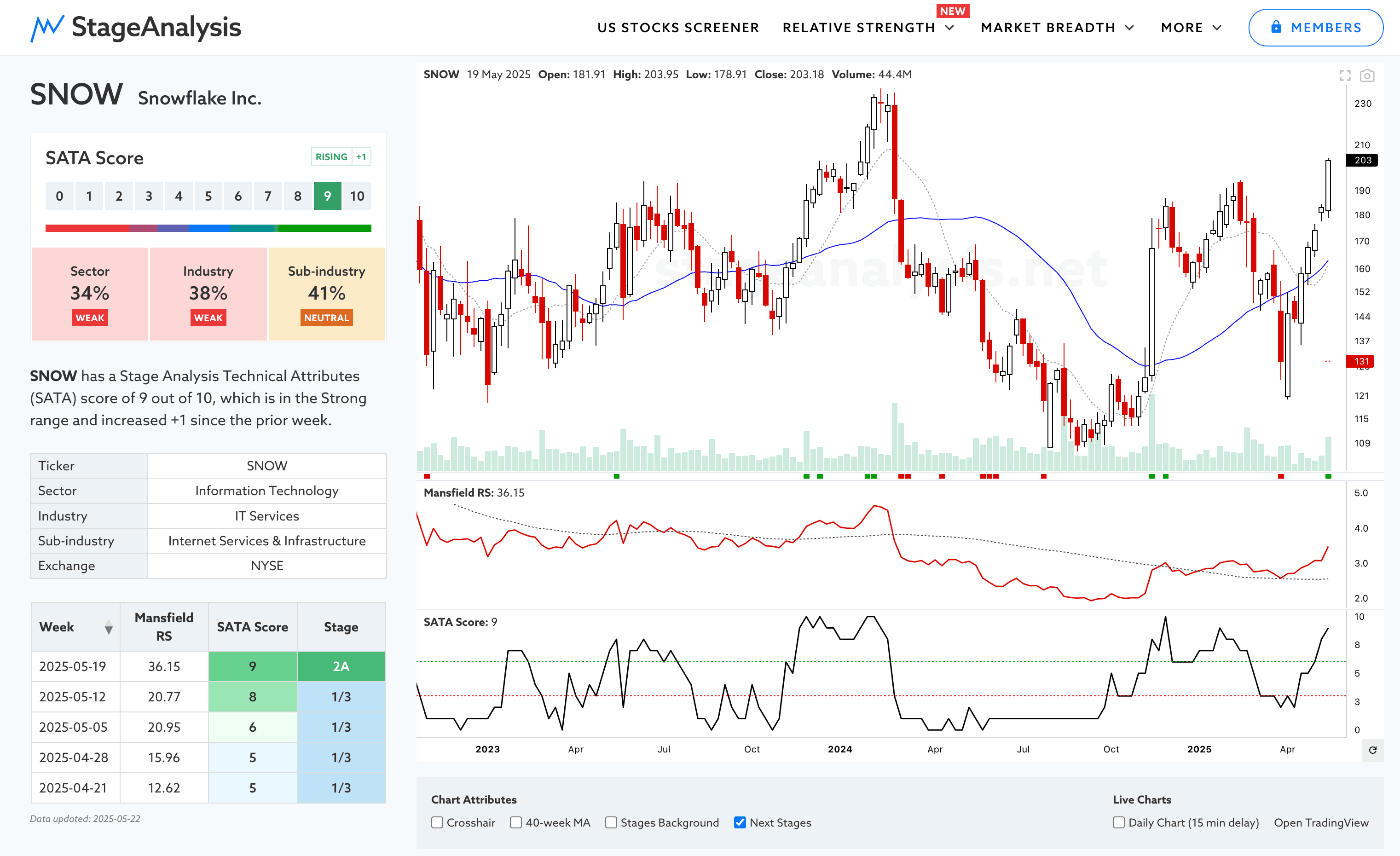Click the NYSE exchange value
Screen dimensions: 1400x856
tap(267, 566)
